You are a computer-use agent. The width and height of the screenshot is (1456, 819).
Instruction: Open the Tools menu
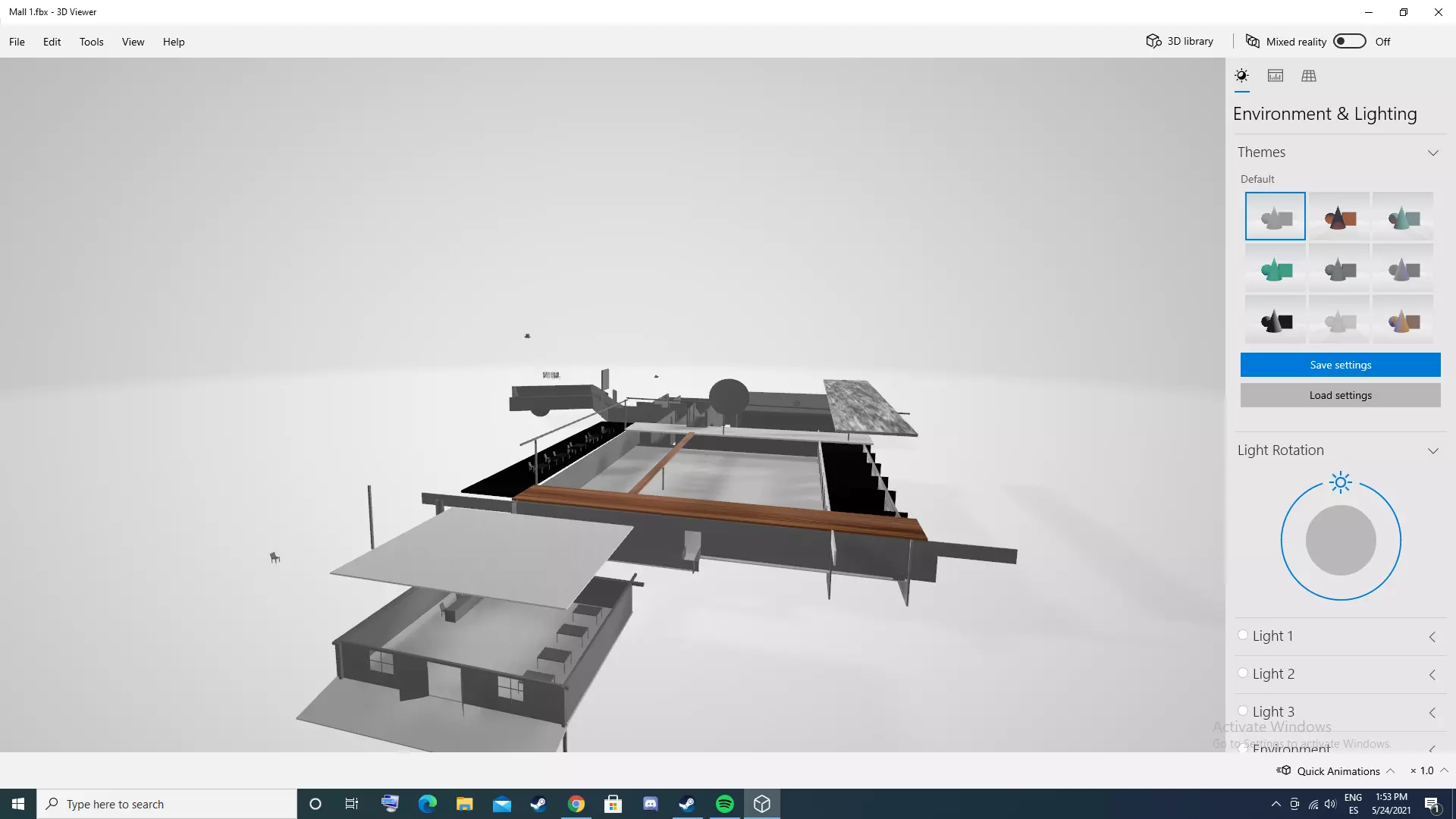click(91, 42)
